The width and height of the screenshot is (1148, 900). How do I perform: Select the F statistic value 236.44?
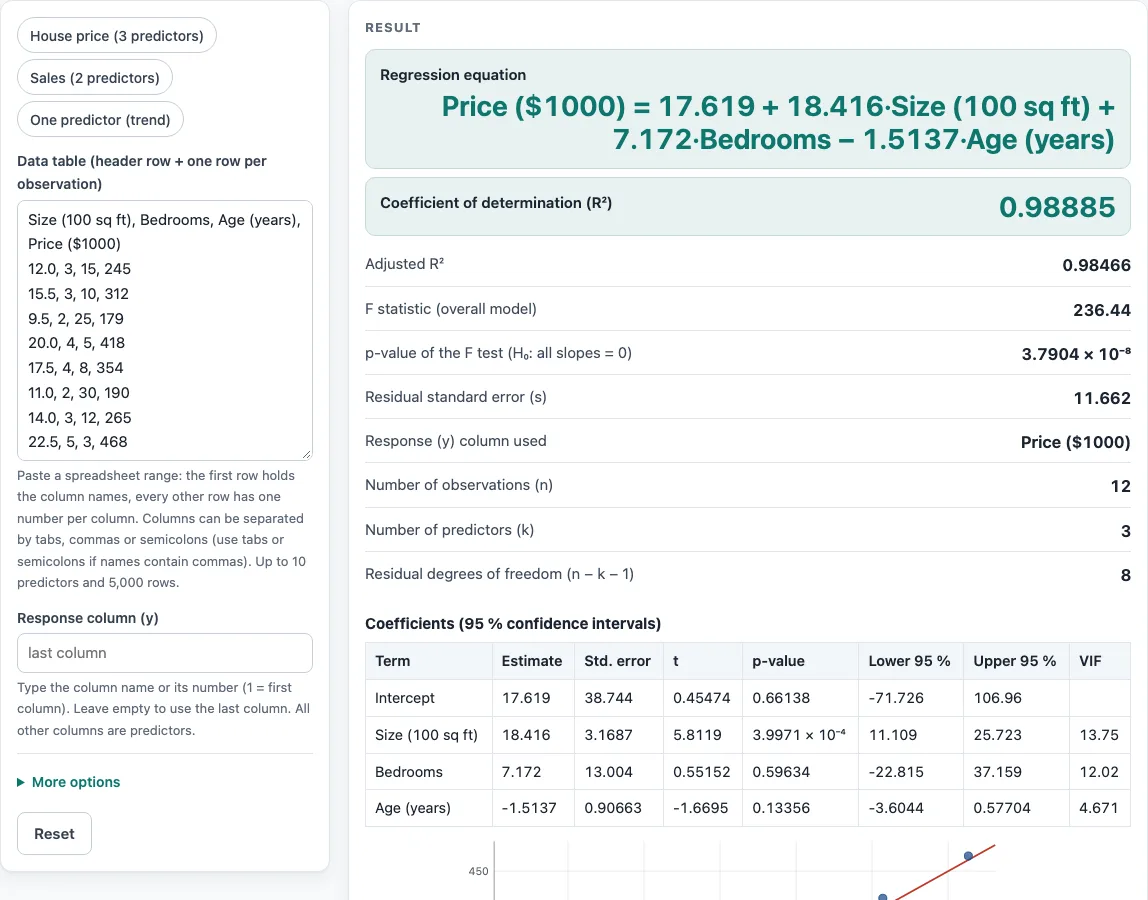click(1101, 310)
